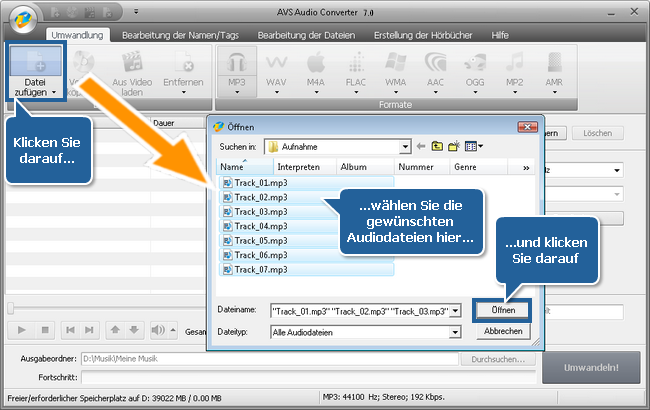Choose the AMR output format
Viewport: 650px width, 410px height.
[554, 72]
